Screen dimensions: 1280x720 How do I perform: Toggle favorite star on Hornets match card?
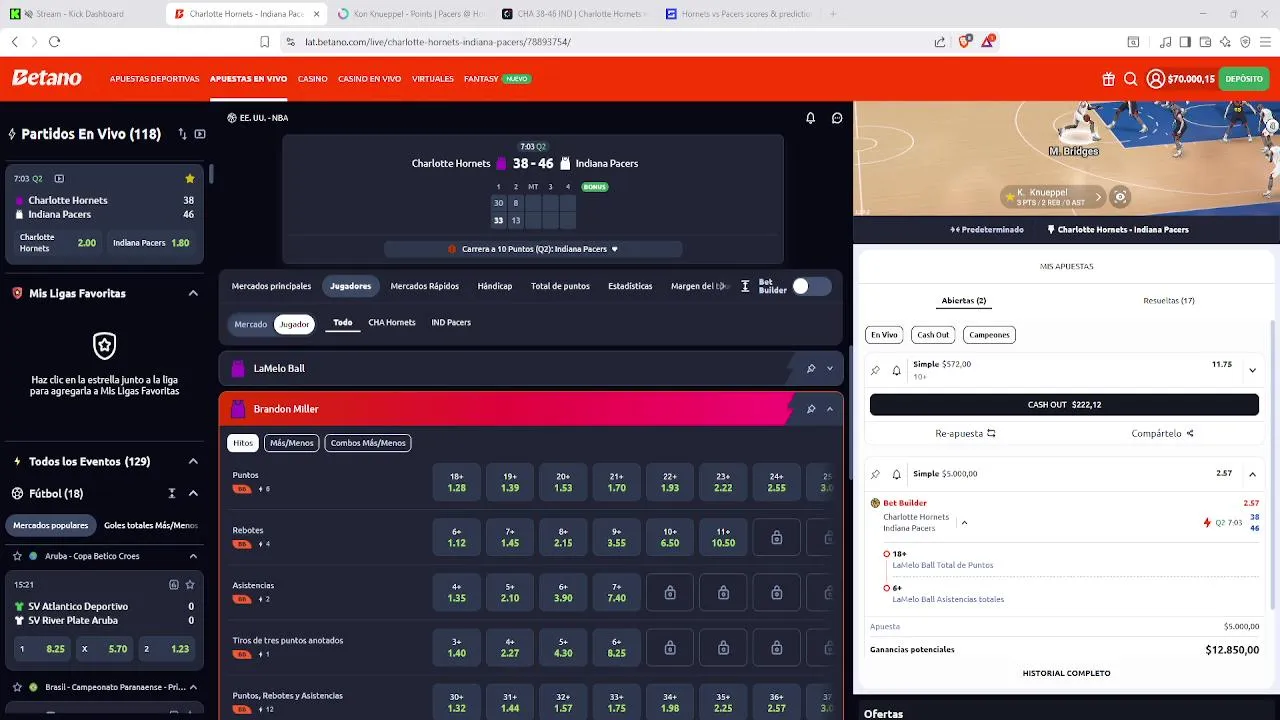pos(189,179)
